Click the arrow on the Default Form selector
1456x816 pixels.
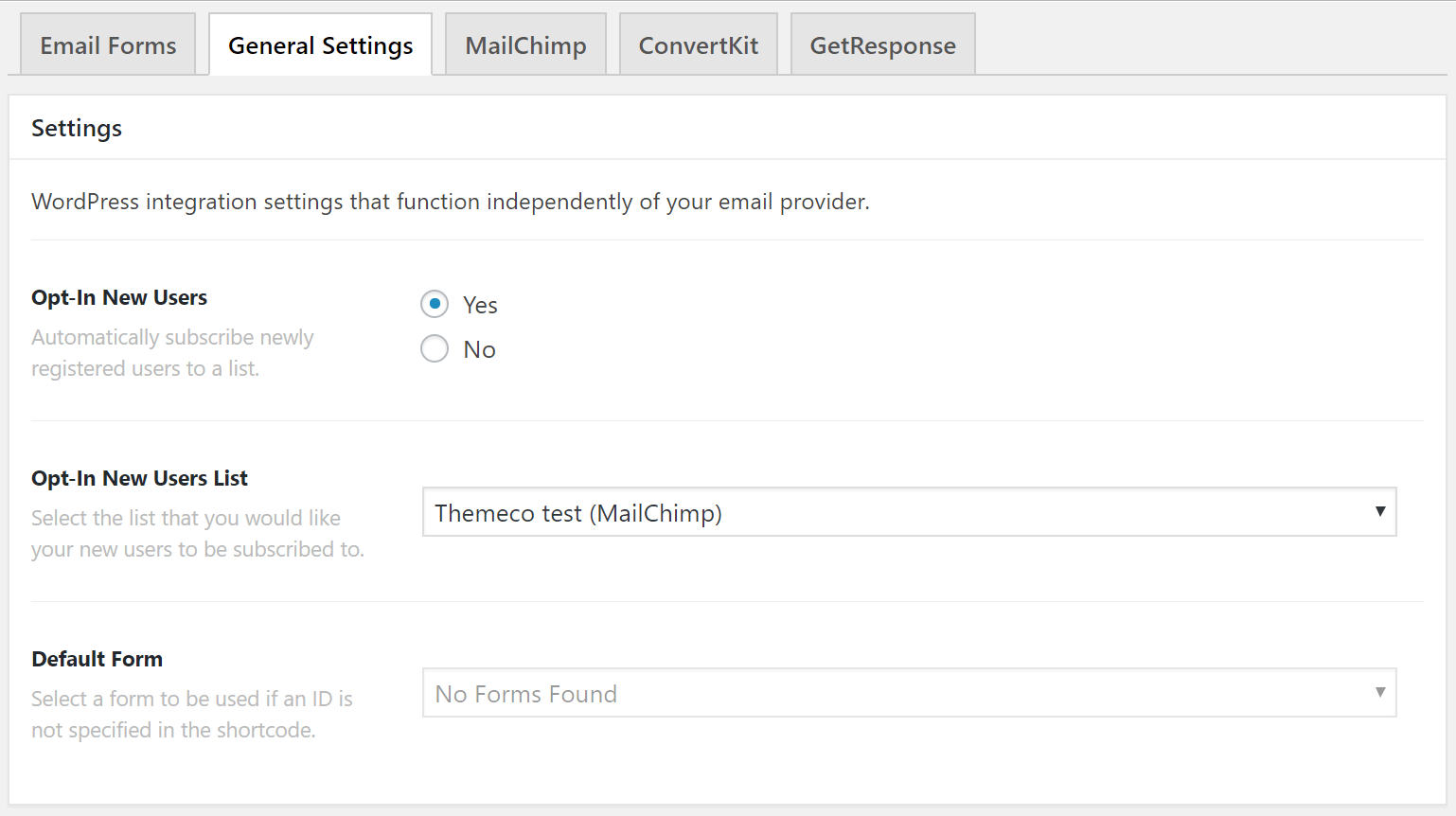1379,692
